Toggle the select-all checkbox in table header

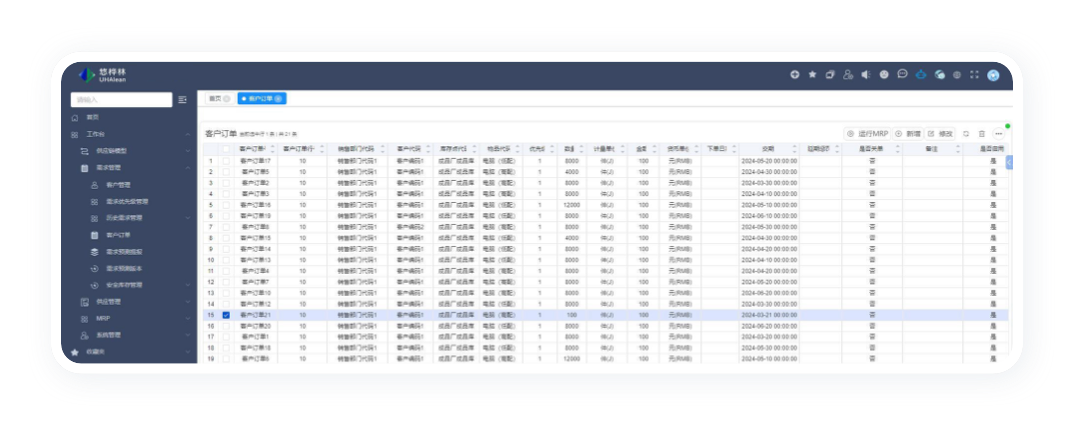coord(226,149)
